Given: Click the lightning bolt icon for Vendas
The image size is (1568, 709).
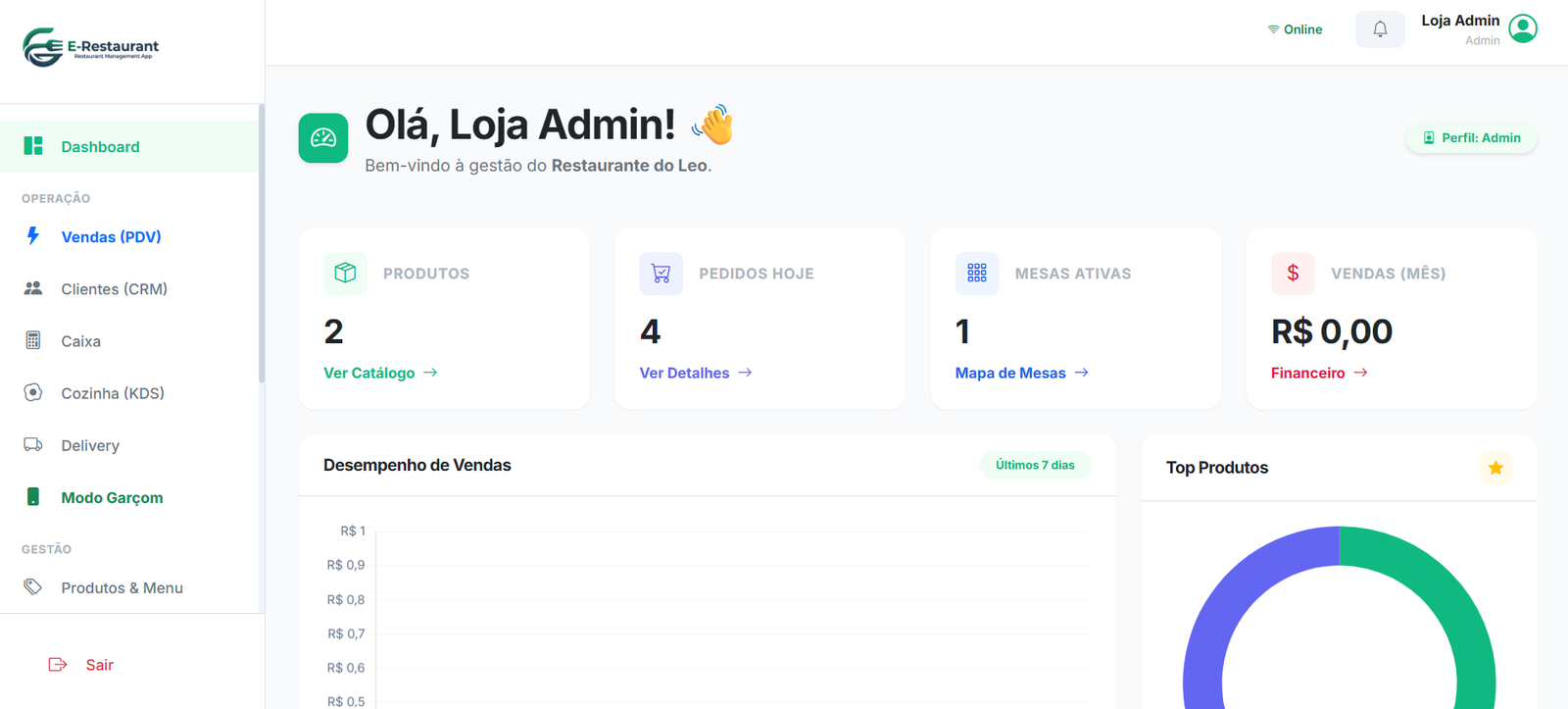Looking at the screenshot, I should point(33,236).
